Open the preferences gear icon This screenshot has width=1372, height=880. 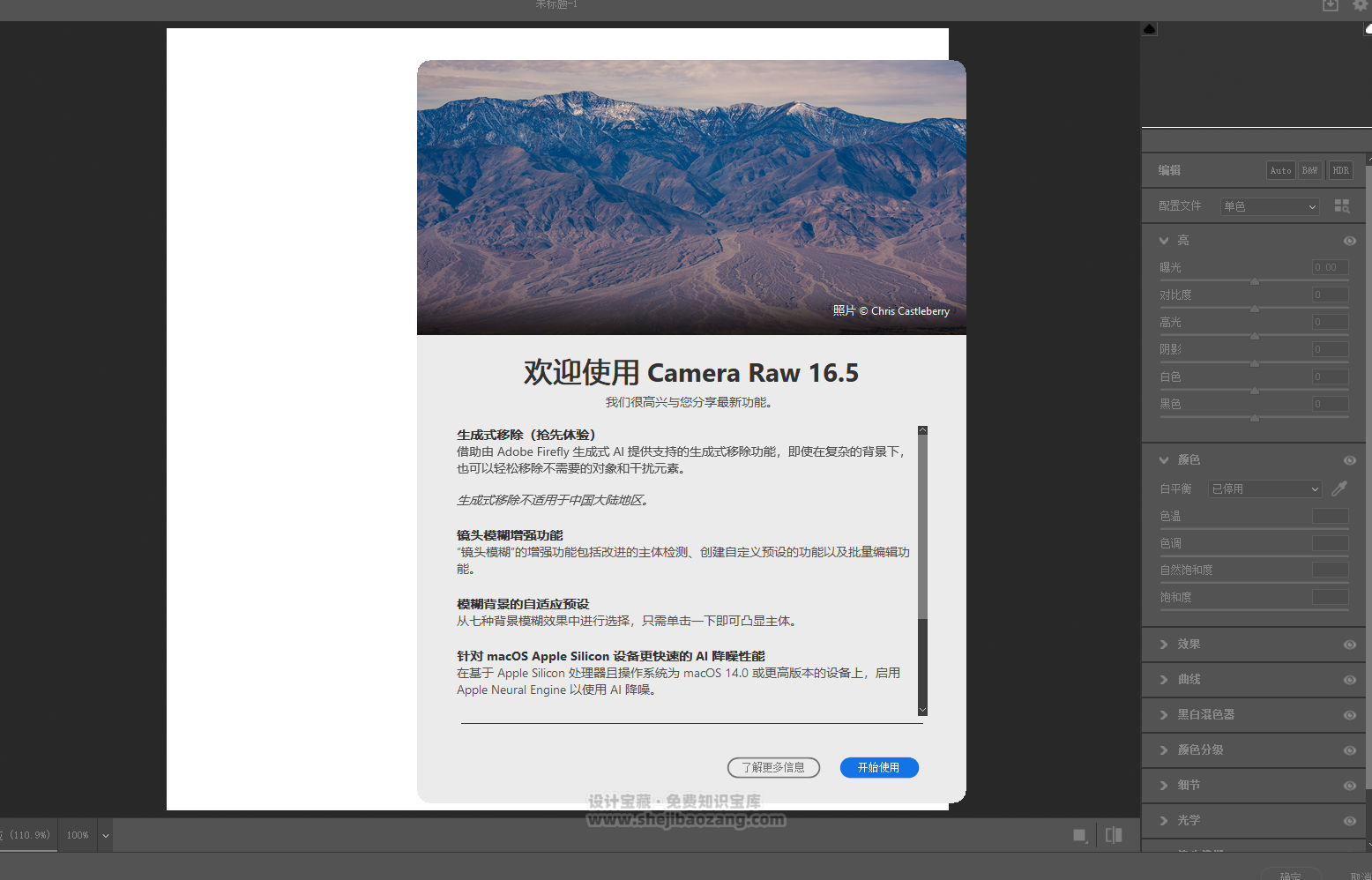click(x=1361, y=5)
